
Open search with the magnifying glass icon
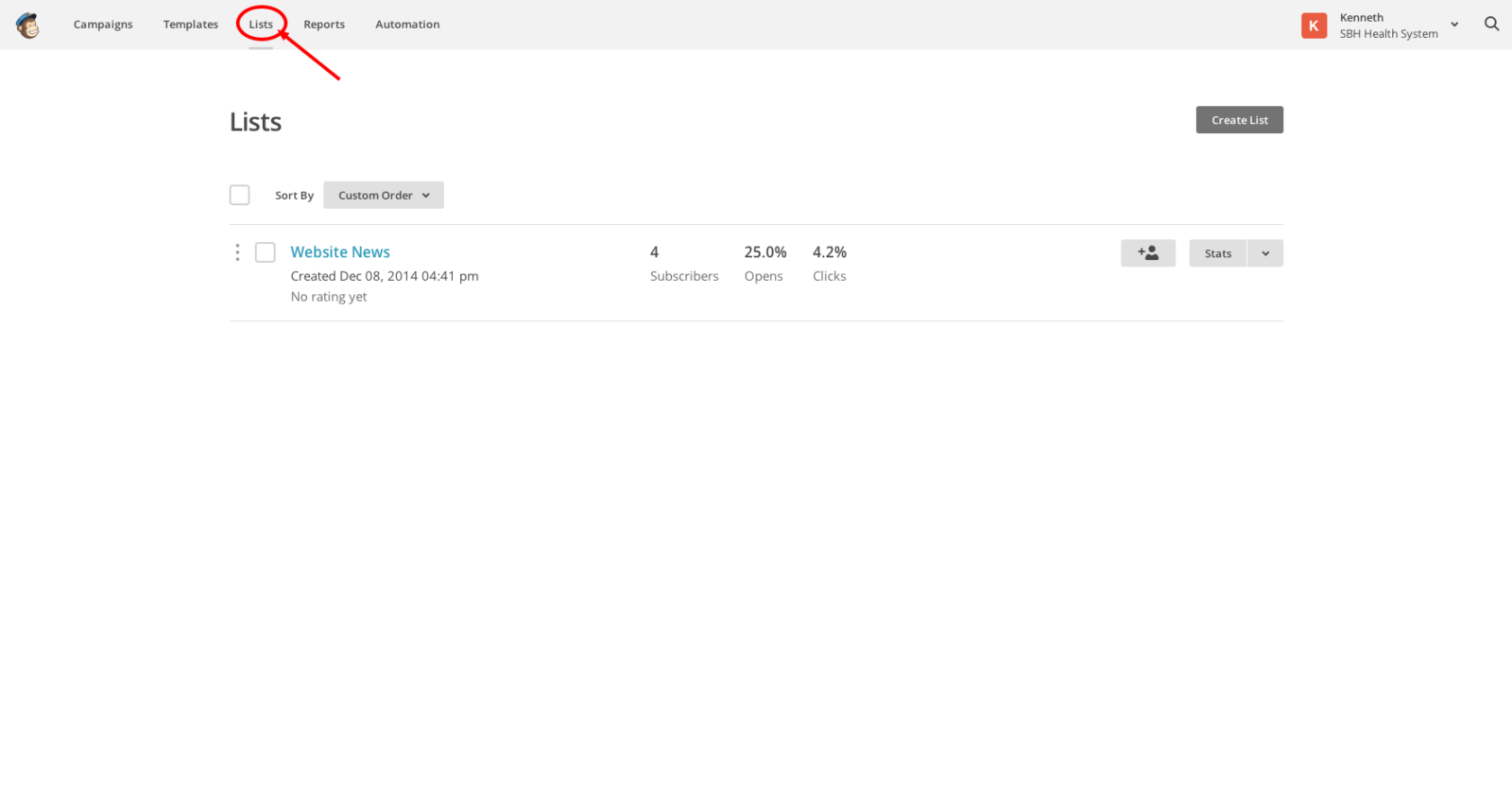pos(1491,25)
